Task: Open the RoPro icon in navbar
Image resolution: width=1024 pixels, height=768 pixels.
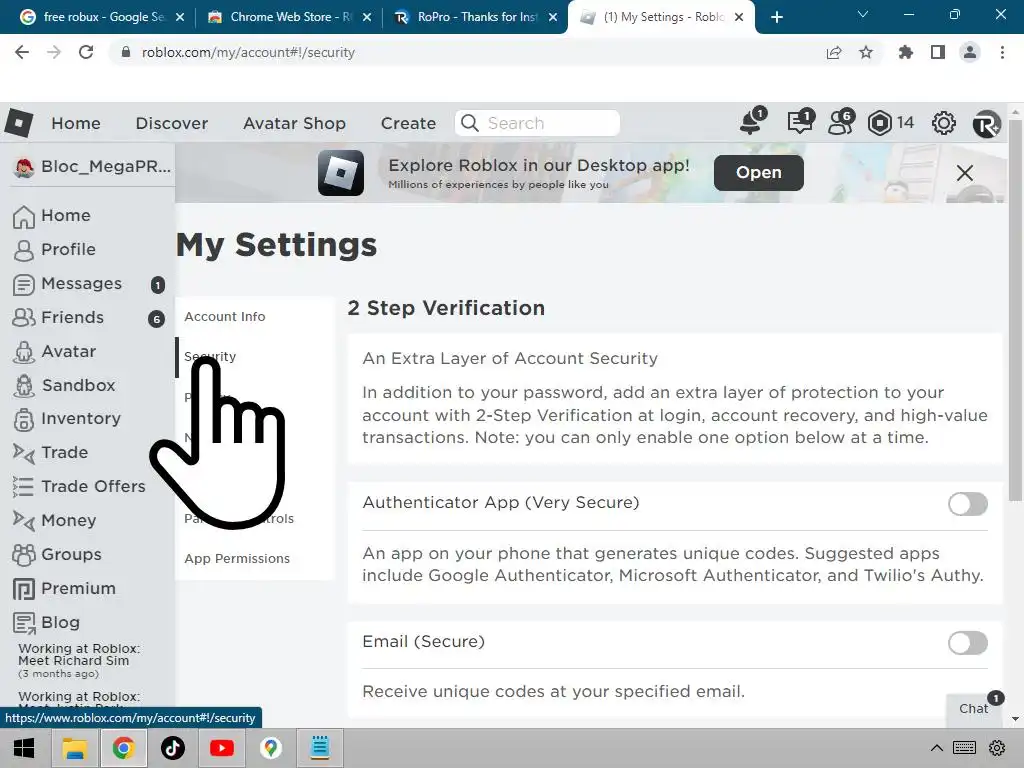Action: point(986,123)
